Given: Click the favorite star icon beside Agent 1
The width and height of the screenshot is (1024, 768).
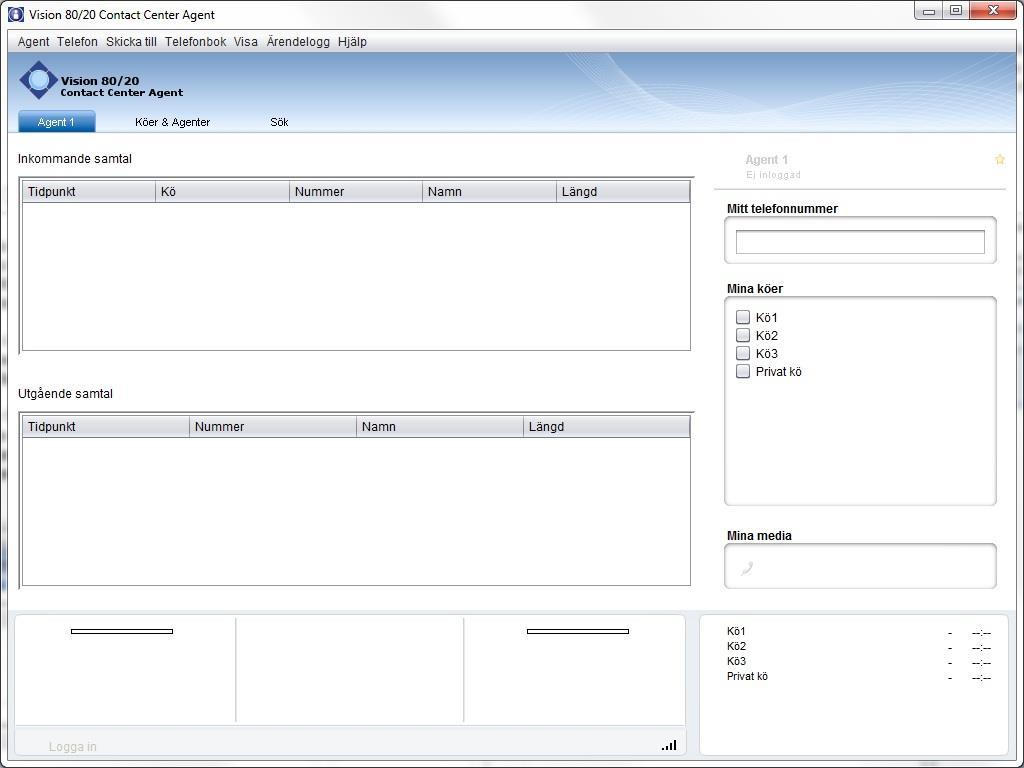Looking at the screenshot, I should (999, 159).
